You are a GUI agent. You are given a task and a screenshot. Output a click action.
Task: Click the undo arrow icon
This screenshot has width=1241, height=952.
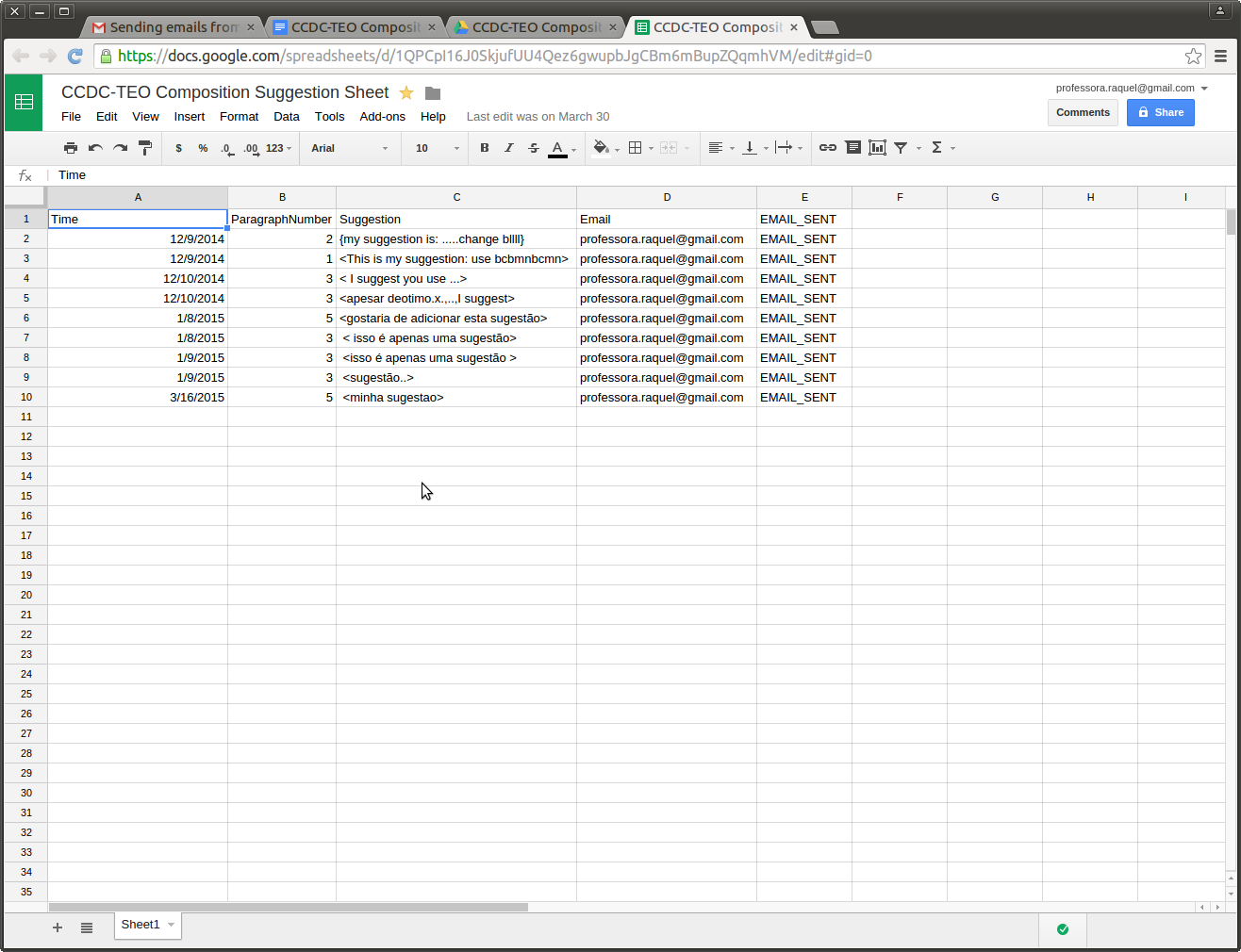(95, 148)
